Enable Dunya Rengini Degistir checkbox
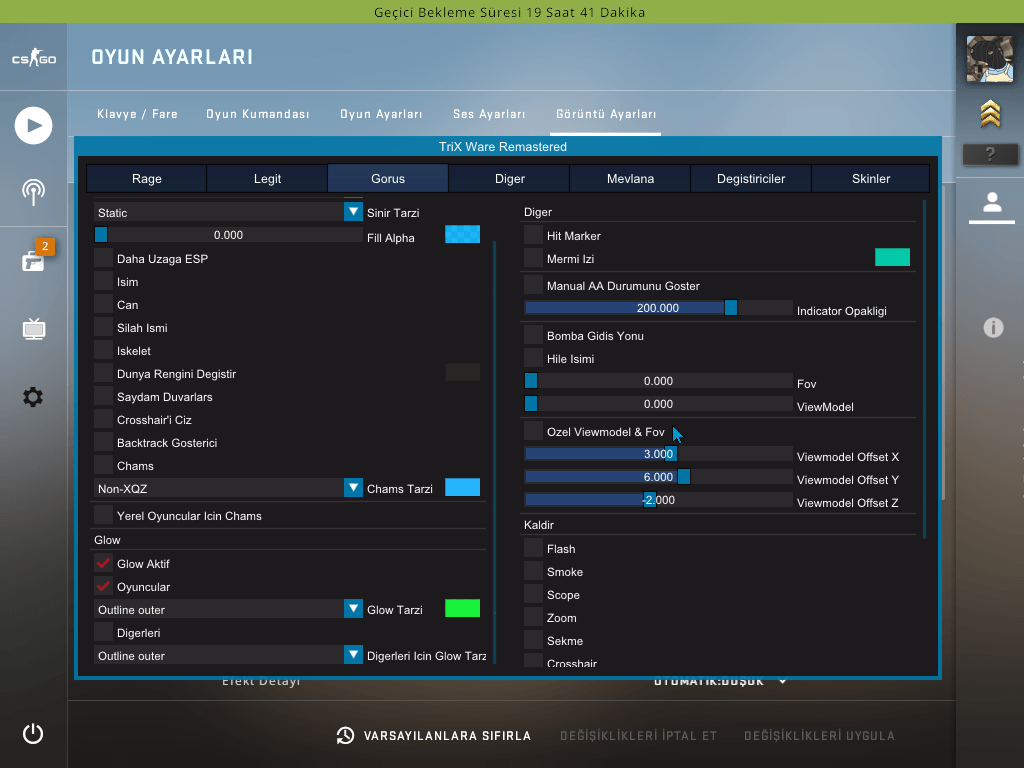Image resolution: width=1024 pixels, height=768 pixels. tap(103, 374)
